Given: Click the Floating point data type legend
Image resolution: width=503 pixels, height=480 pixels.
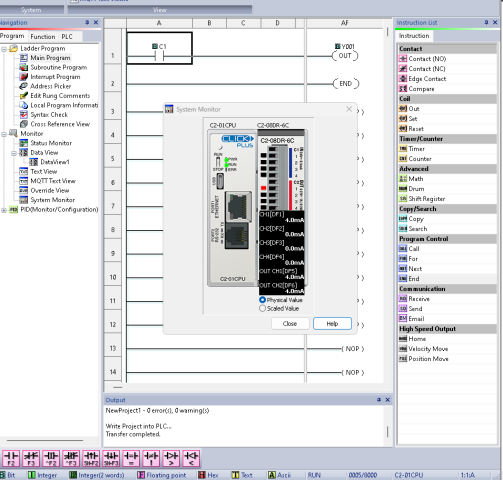Looking at the screenshot, I should tap(162, 475).
